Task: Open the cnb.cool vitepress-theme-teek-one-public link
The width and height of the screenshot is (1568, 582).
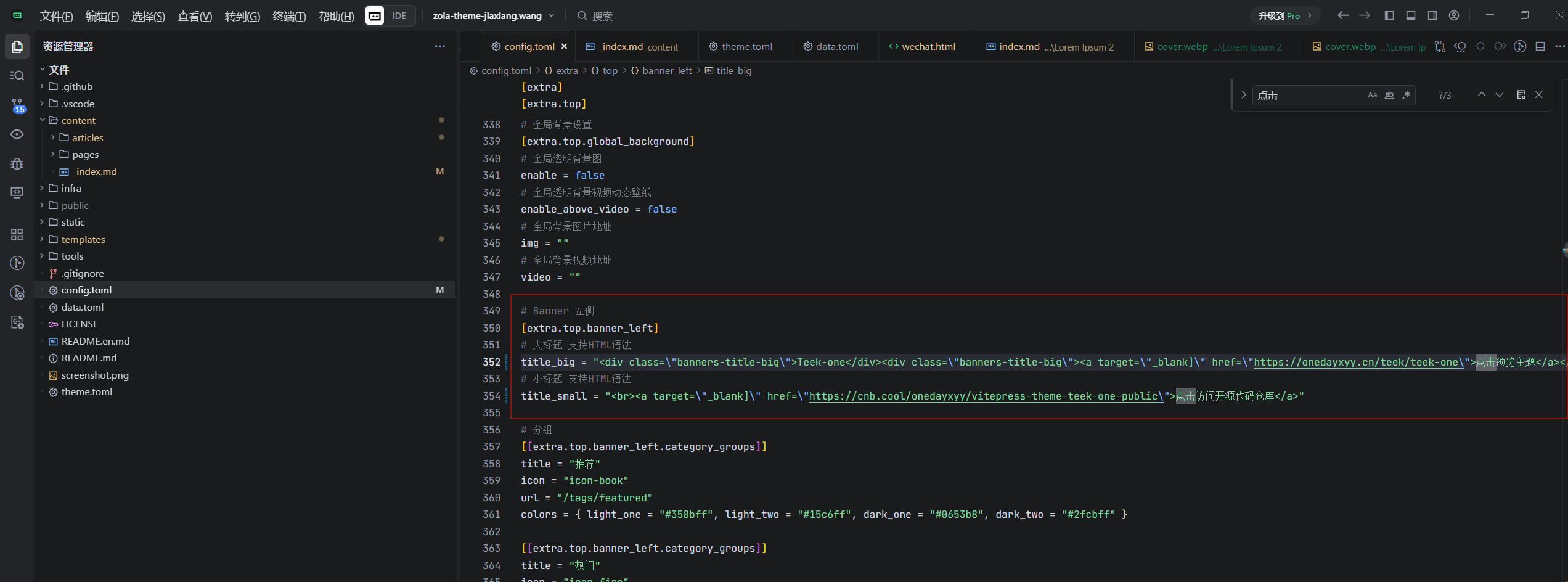Action: click(x=986, y=396)
